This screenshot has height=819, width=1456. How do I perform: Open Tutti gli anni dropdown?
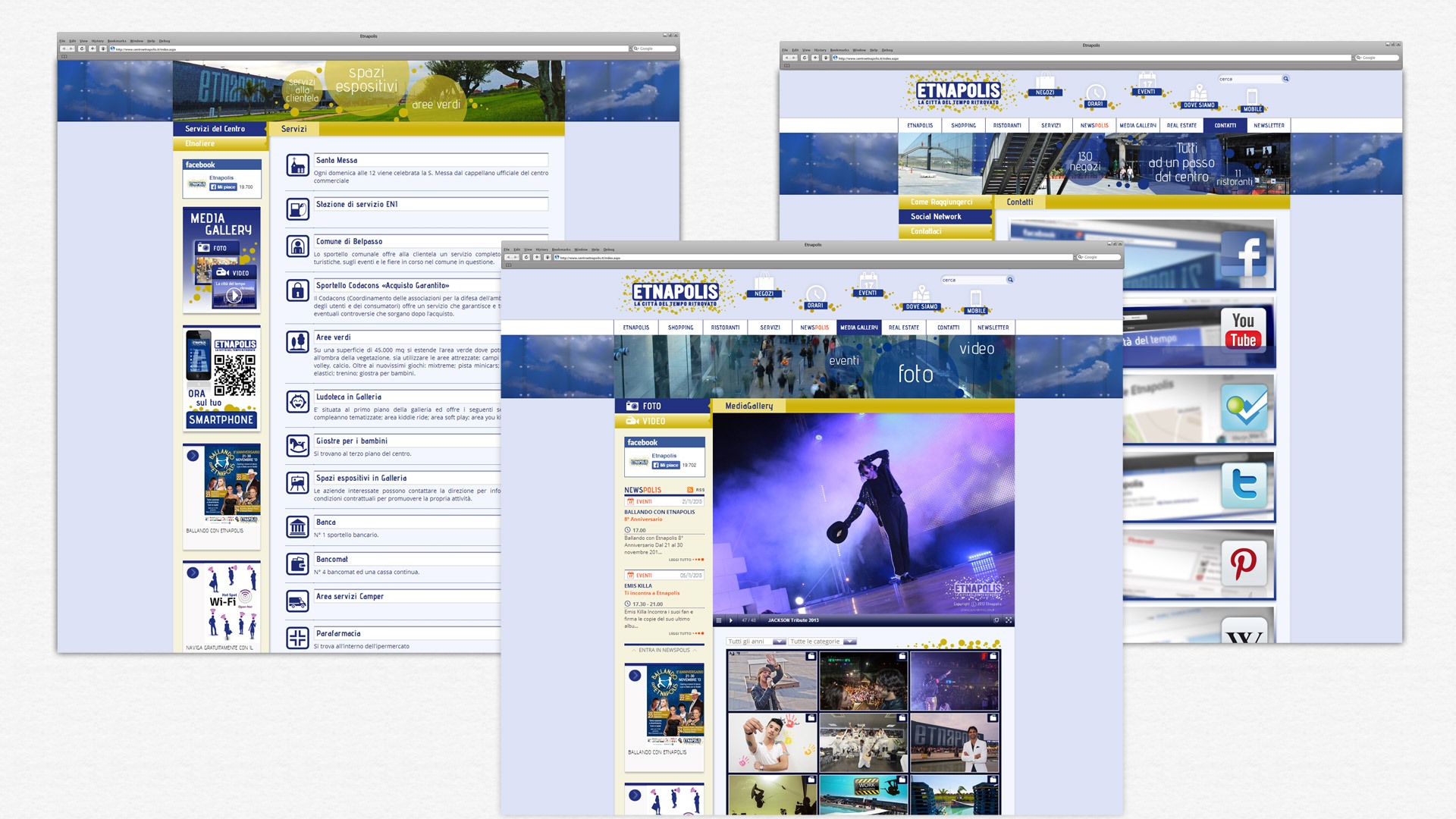(x=756, y=642)
